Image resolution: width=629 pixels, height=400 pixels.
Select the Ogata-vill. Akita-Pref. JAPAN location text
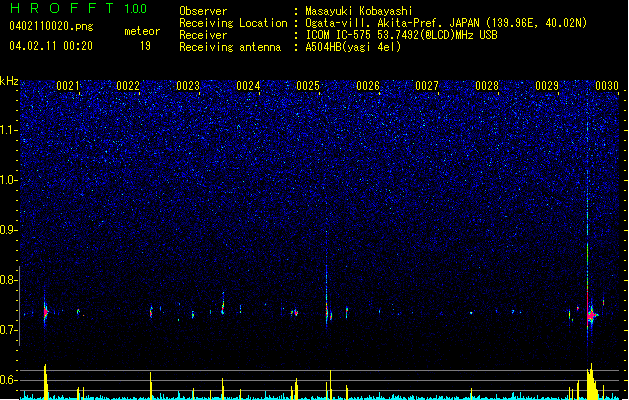446,23
